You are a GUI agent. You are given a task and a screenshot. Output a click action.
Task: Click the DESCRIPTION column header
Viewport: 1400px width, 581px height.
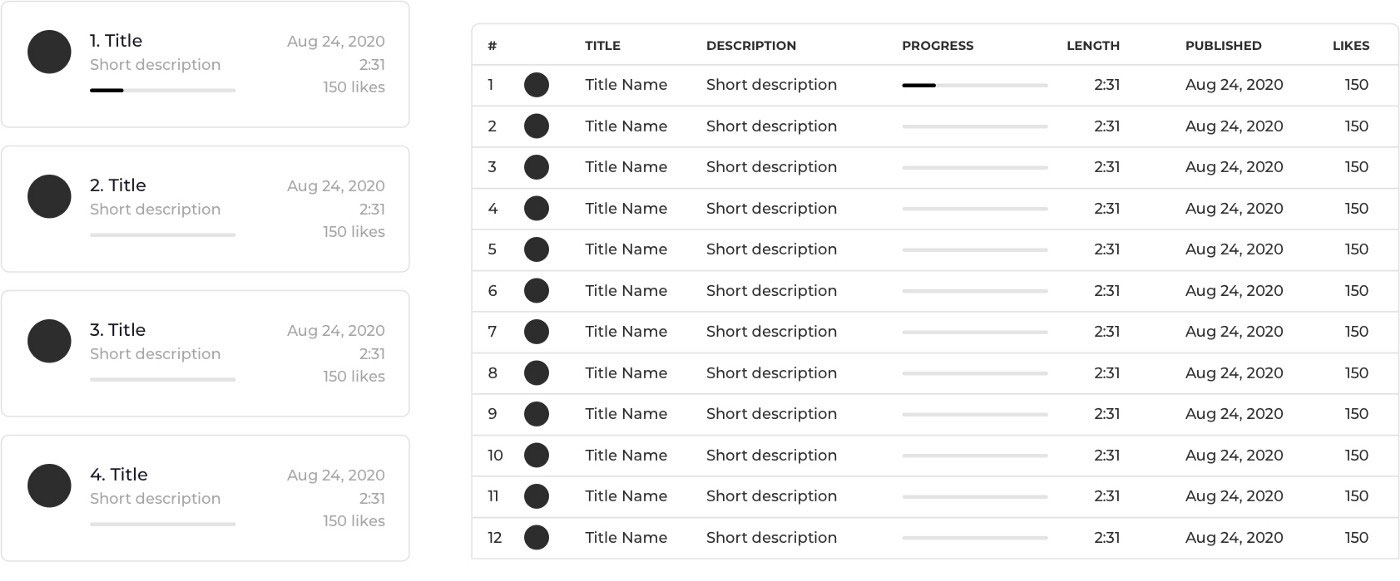coord(751,46)
